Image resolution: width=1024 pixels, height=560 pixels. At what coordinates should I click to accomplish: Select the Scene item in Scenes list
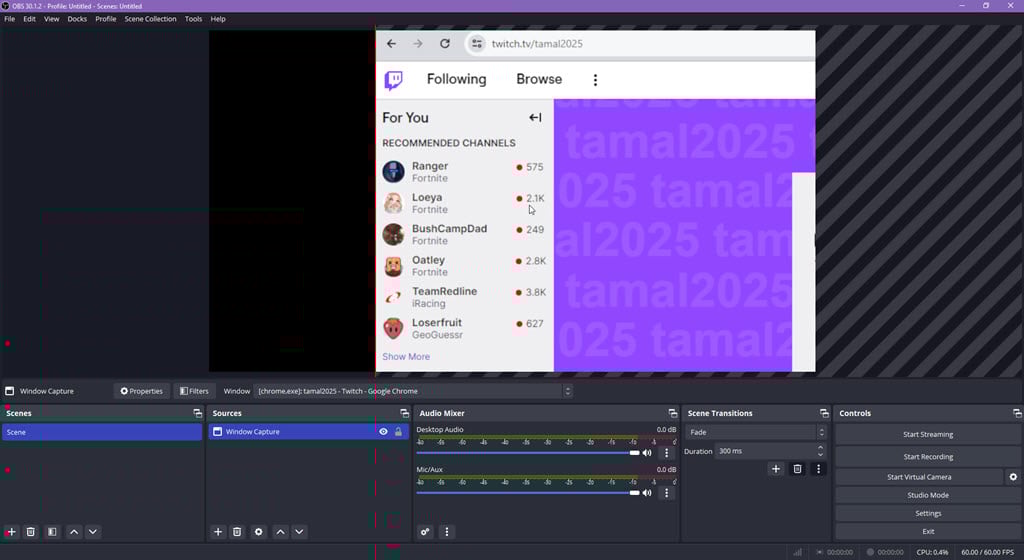click(102, 432)
